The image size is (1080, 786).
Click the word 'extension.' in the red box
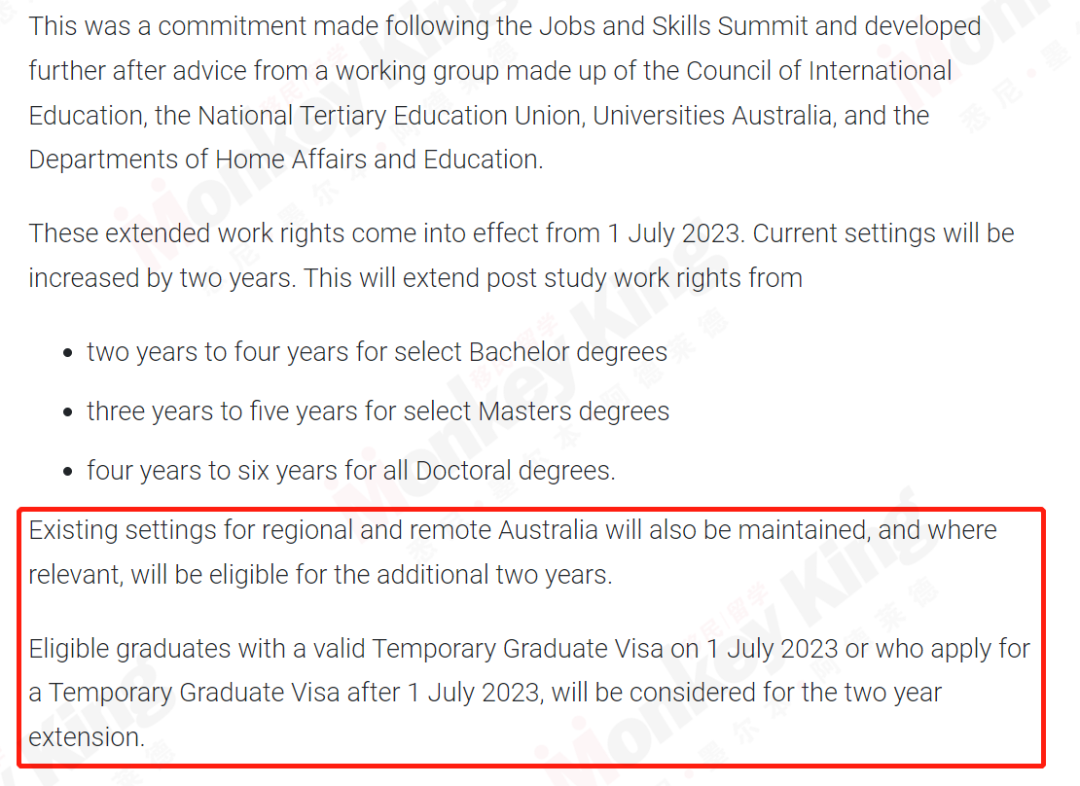[87, 738]
